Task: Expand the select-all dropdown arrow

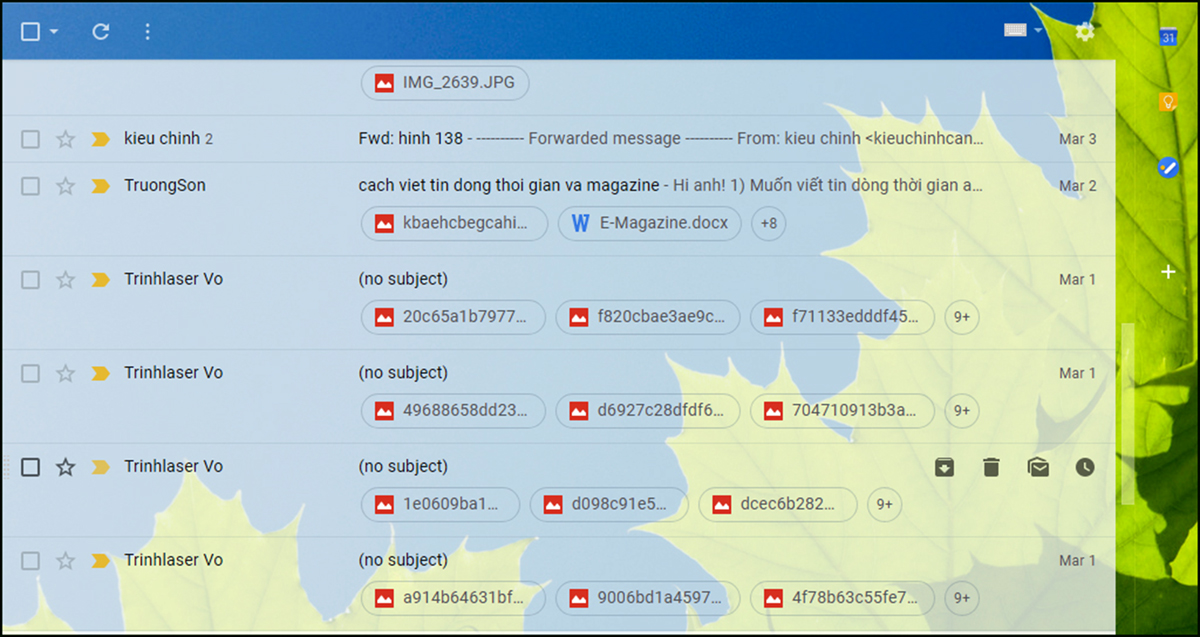Action: (54, 32)
